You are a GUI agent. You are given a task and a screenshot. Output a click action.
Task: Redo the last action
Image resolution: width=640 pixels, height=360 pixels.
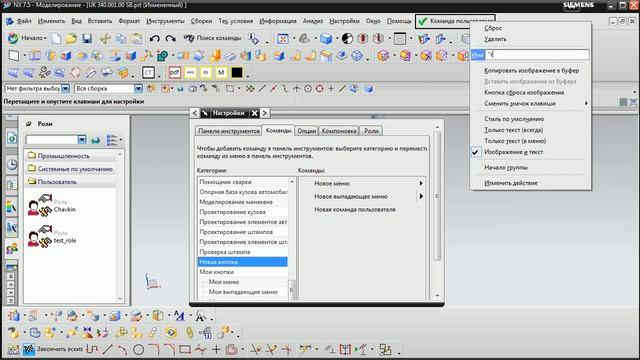[170, 39]
